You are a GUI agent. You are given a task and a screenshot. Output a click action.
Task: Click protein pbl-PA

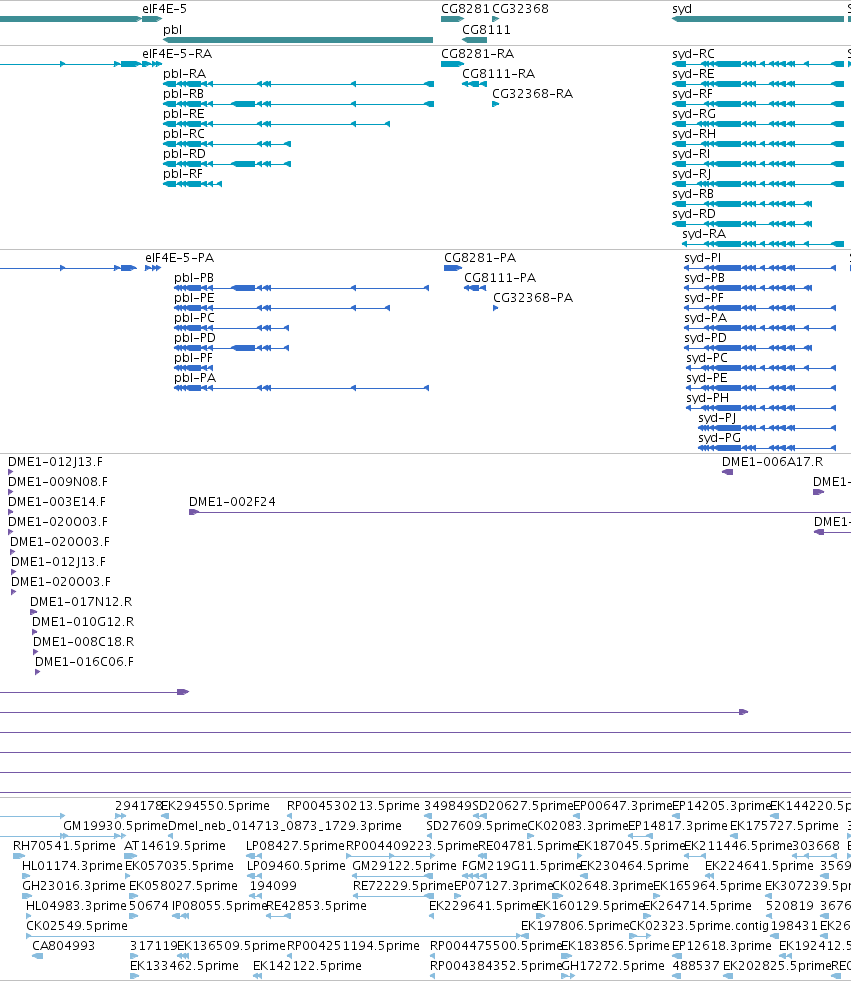(302, 388)
